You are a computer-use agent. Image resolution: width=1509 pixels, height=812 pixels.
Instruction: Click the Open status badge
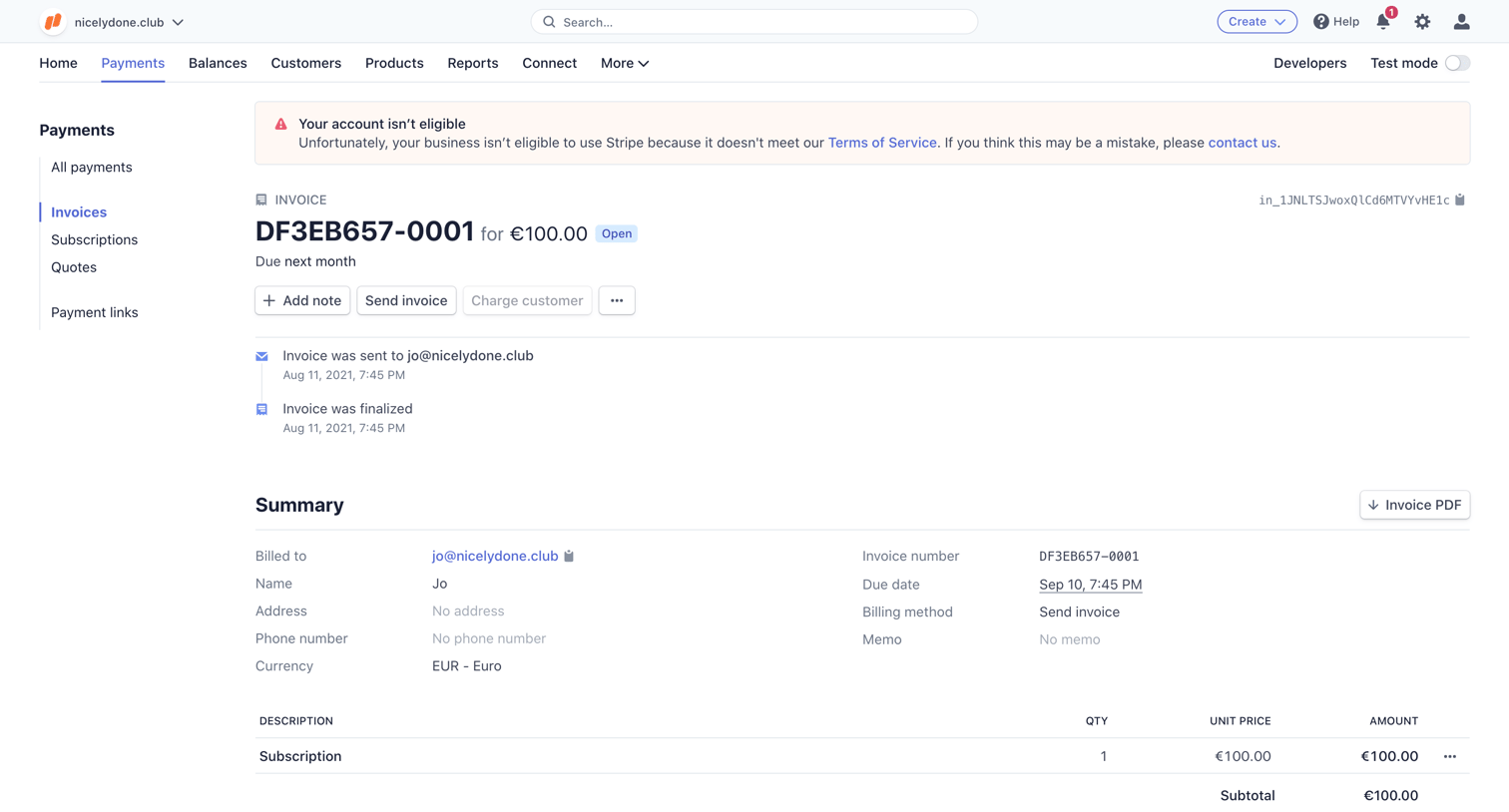pos(617,233)
